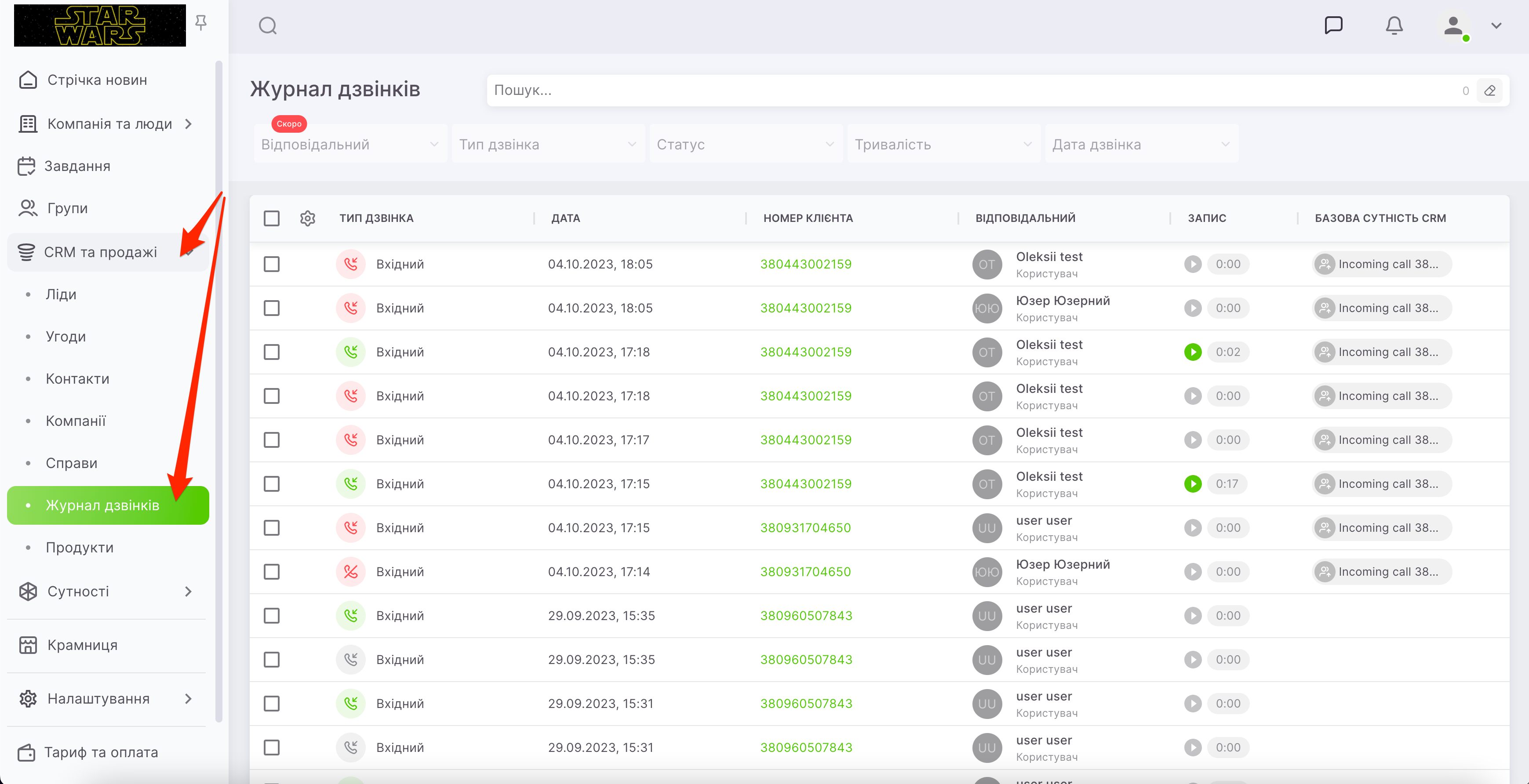Viewport: 1529px width, 784px height.
Task: Play the 0:02 call recording
Action: (1192, 352)
